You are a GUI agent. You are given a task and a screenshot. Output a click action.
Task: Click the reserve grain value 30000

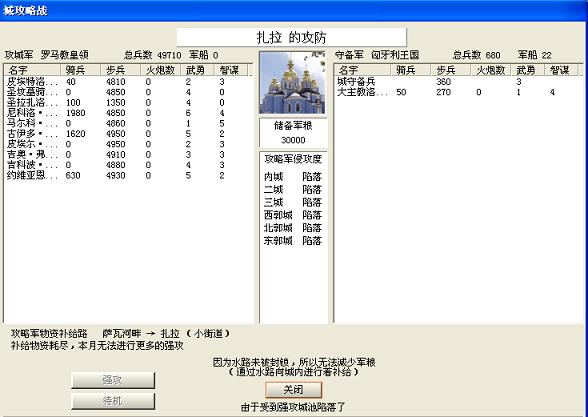[293, 140]
